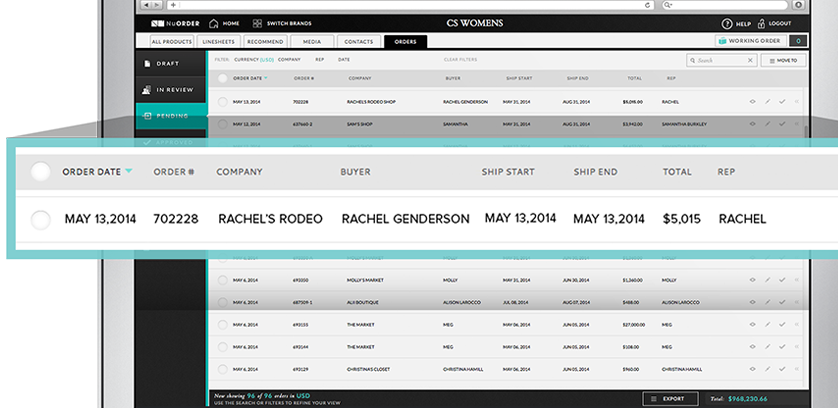Image resolution: width=838 pixels, height=408 pixels.
Task: Expand Christina's Closet row chevrons
Action: click(797, 369)
